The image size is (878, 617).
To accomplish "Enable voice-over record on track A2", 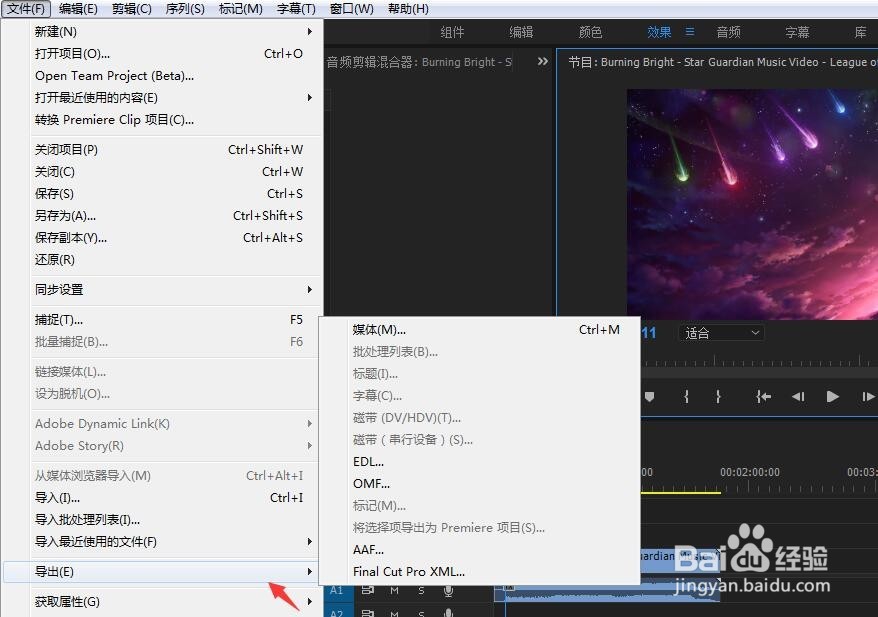I will (448, 613).
